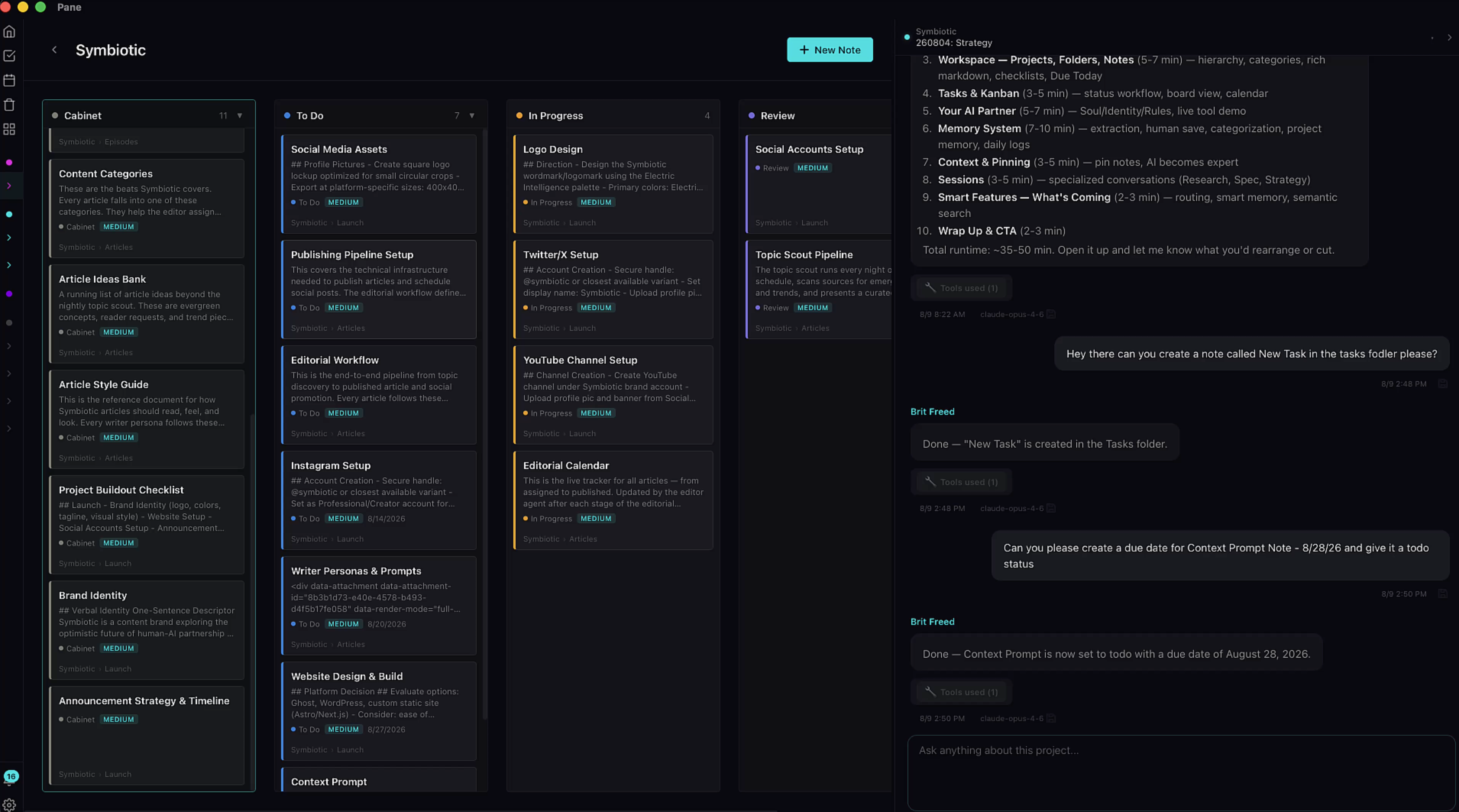This screenshot has height=812, width=1459.
Task: Click Articles breadcrumb on Content Categories card
Action: pos(119,247)
